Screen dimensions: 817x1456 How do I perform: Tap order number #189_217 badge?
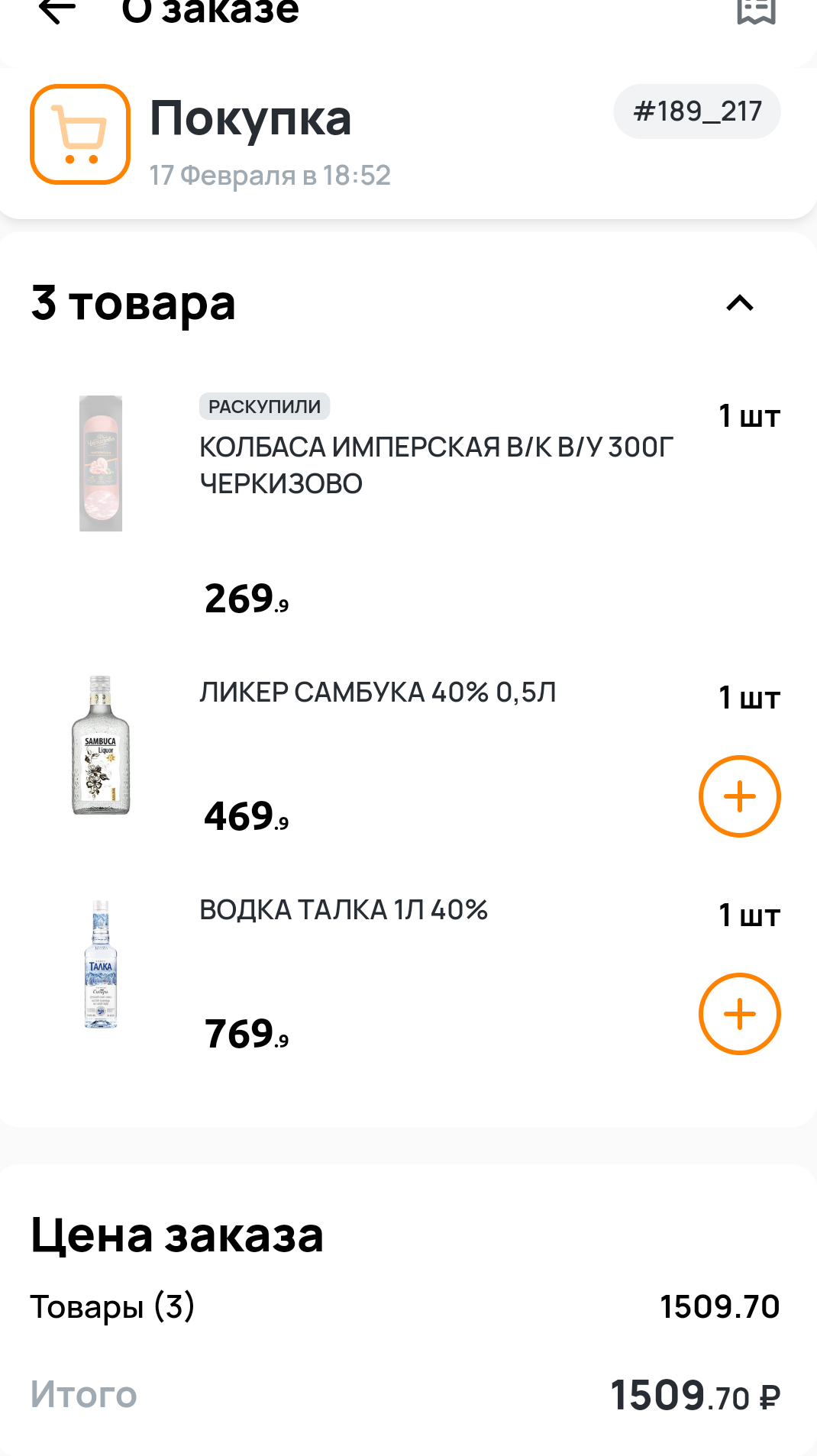pos(697,111)
